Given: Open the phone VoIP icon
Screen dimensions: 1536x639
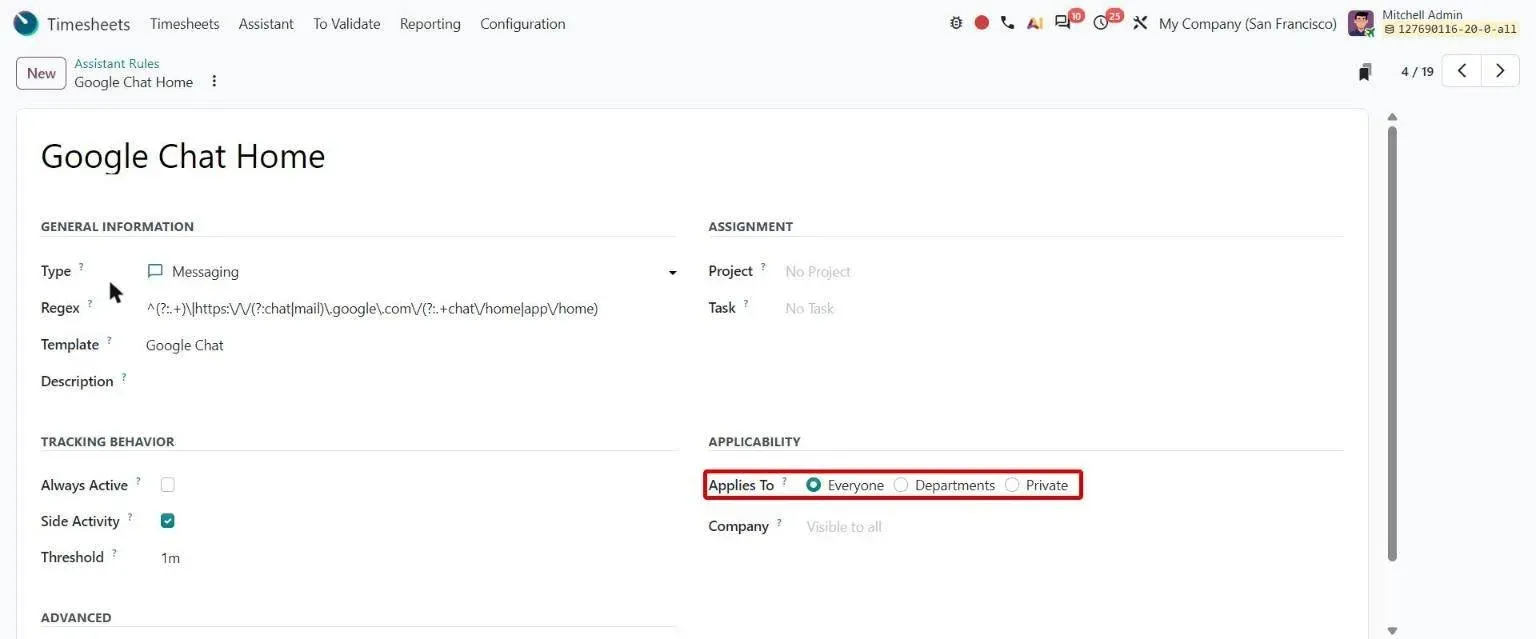Looking at the screenshot, I should click(1007, 23).
